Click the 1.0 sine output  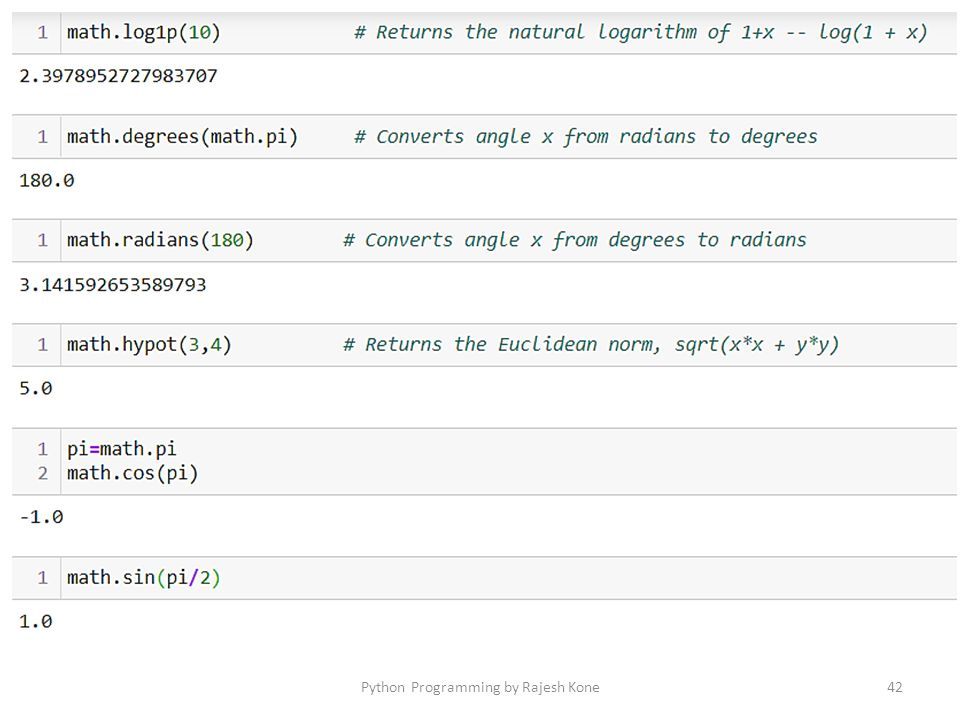pyautogui.click(x=36, y=621)
